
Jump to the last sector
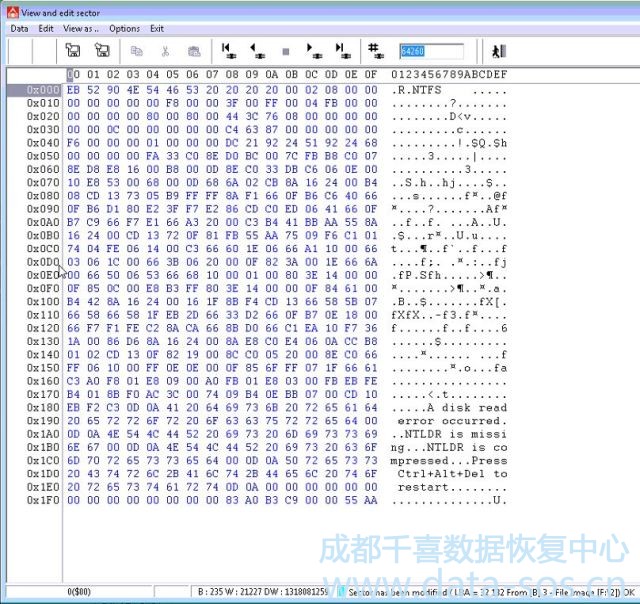(x=343, y=51)
